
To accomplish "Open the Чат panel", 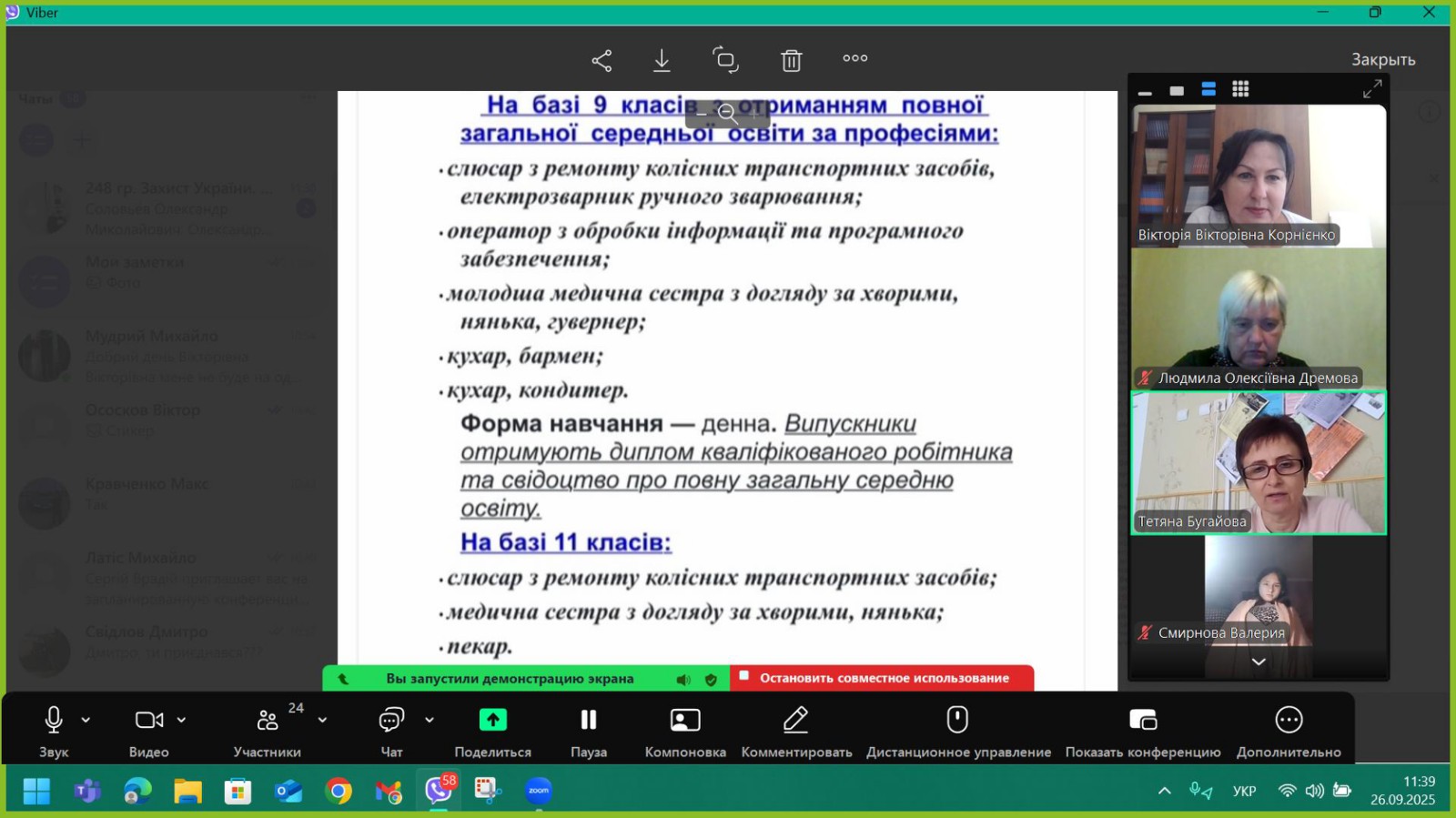I will pyautogui.click(x=391, y=731).
